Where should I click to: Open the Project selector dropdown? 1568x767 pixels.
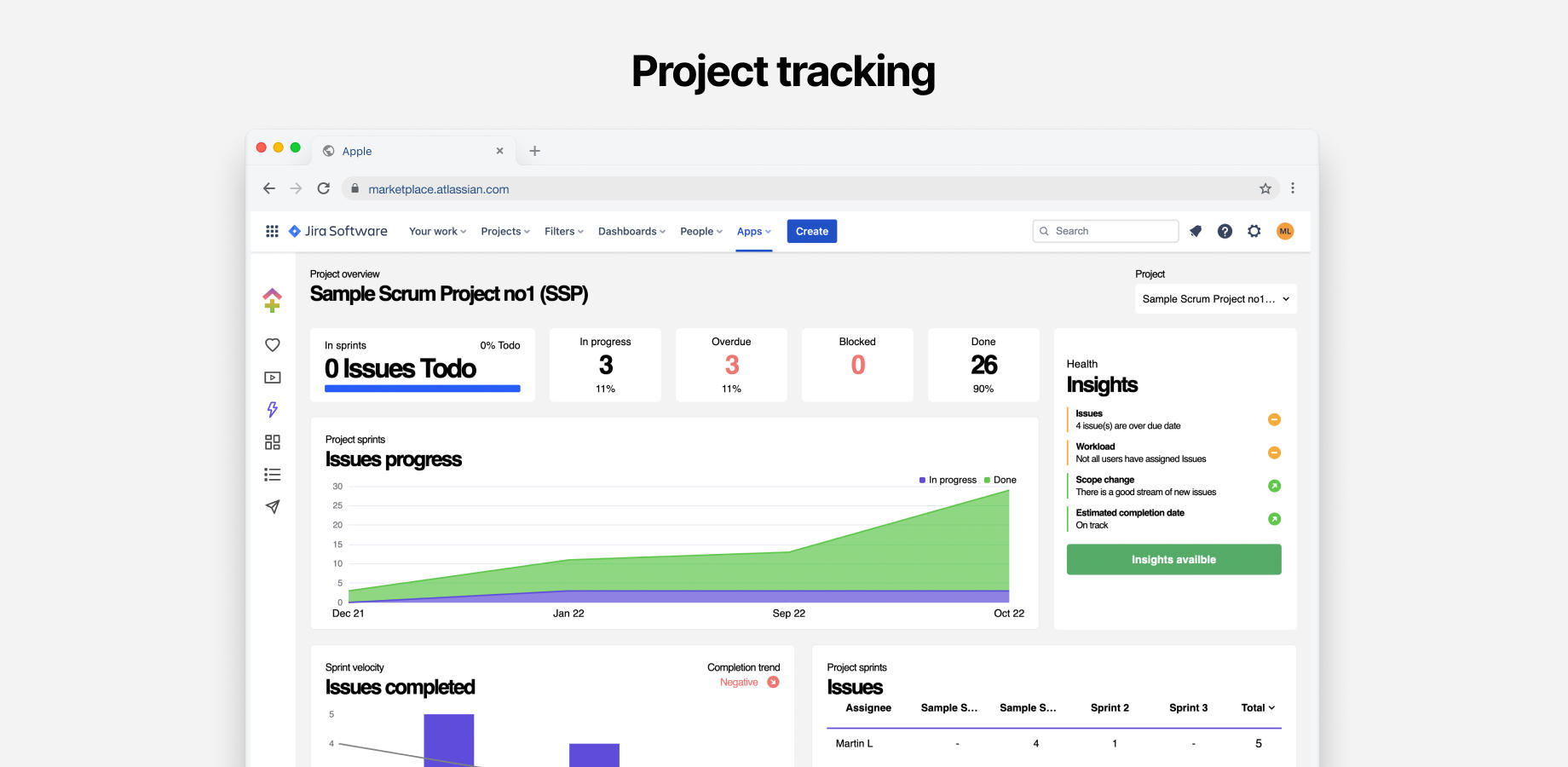pos(1215,299)
